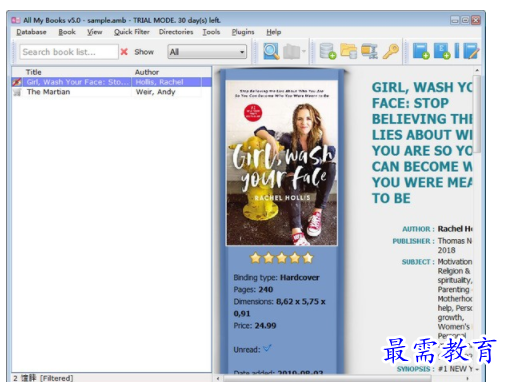Click the Pages: 240 detail
The height and width of the screenshot is (382, 505).
pos(253,289)
